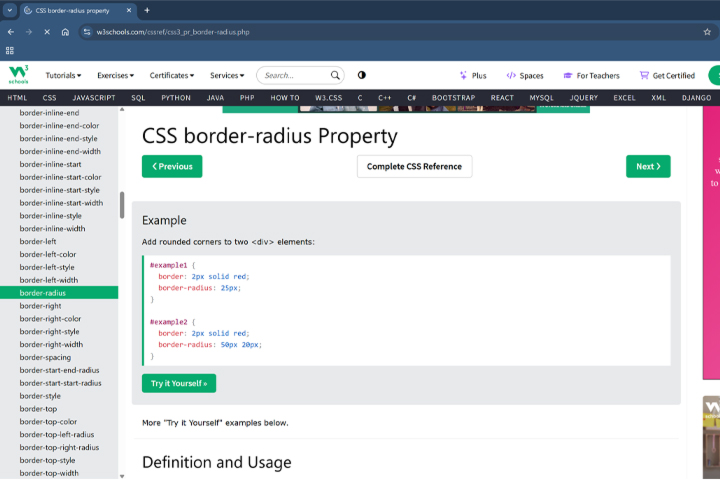This screenshot has height=480, width=720.
Task: Open border-left-color sidebar entry
Action: click(48, 254)
